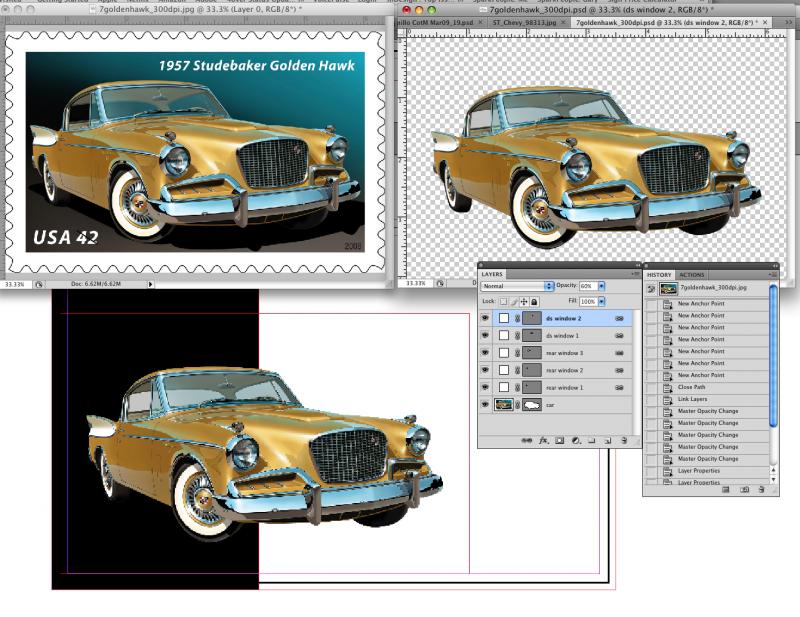Click the link indicator on ds window 2 layer
This screenshot has width=800, height=617.
(x=619, y=318)
